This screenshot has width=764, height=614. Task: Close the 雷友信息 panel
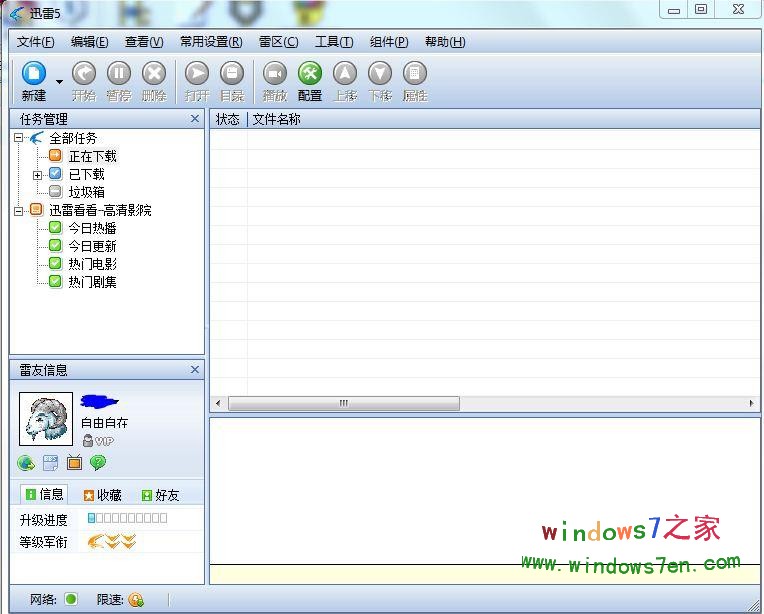(195, 370)
